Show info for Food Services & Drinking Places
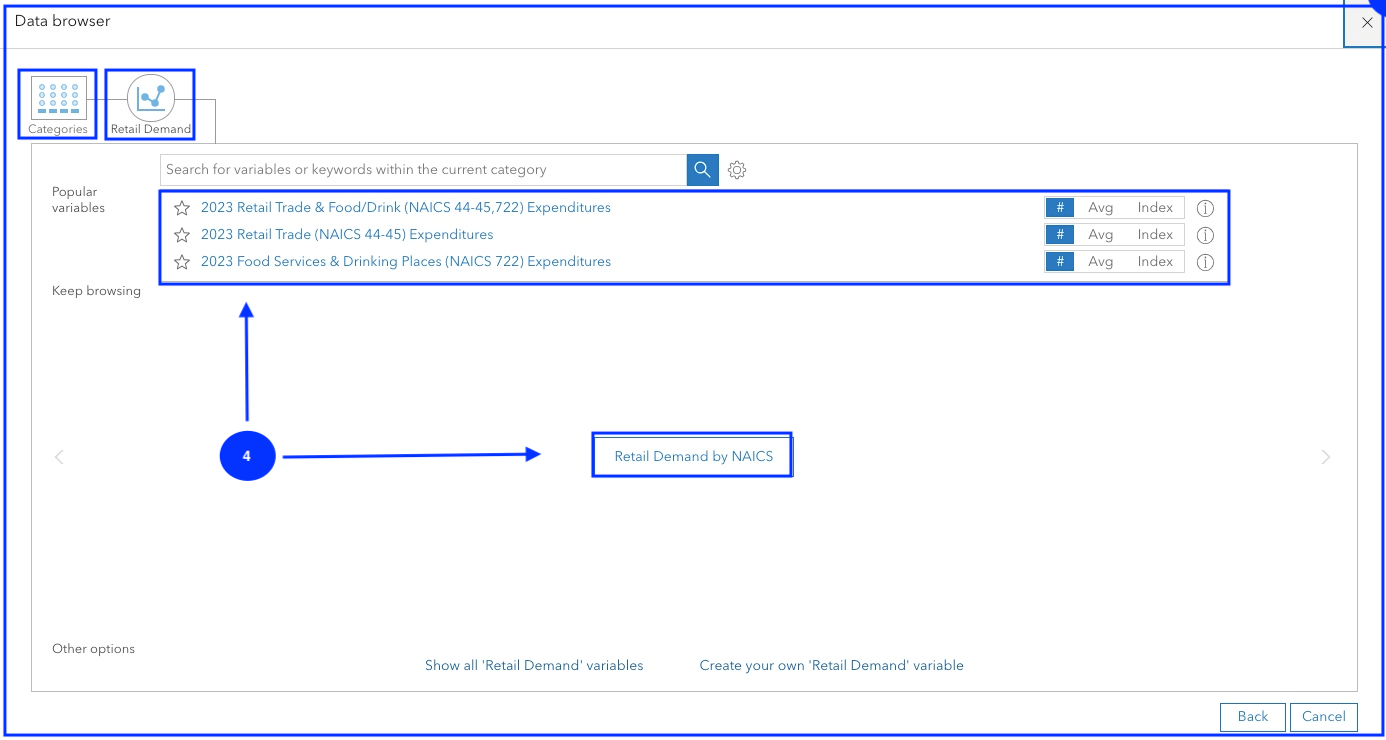Screen dimensions: 1386x740 [x=1205, y=262]
